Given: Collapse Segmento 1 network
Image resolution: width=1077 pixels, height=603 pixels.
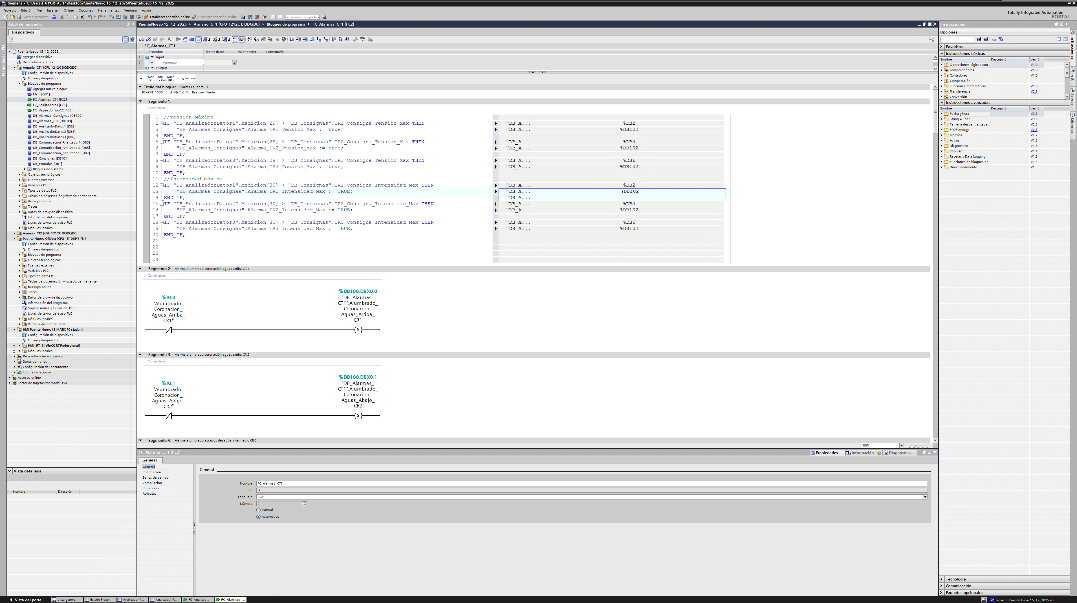Looking at the screenshot, I should [140, 101].
